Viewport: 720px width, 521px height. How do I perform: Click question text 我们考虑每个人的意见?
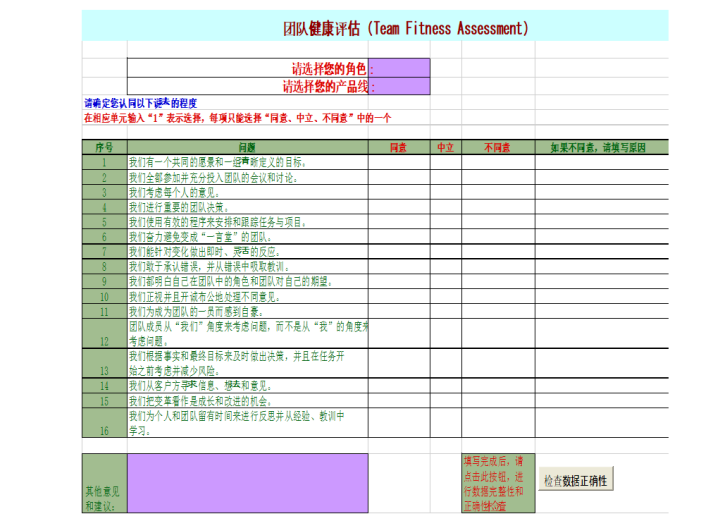[x=174, y=192]
